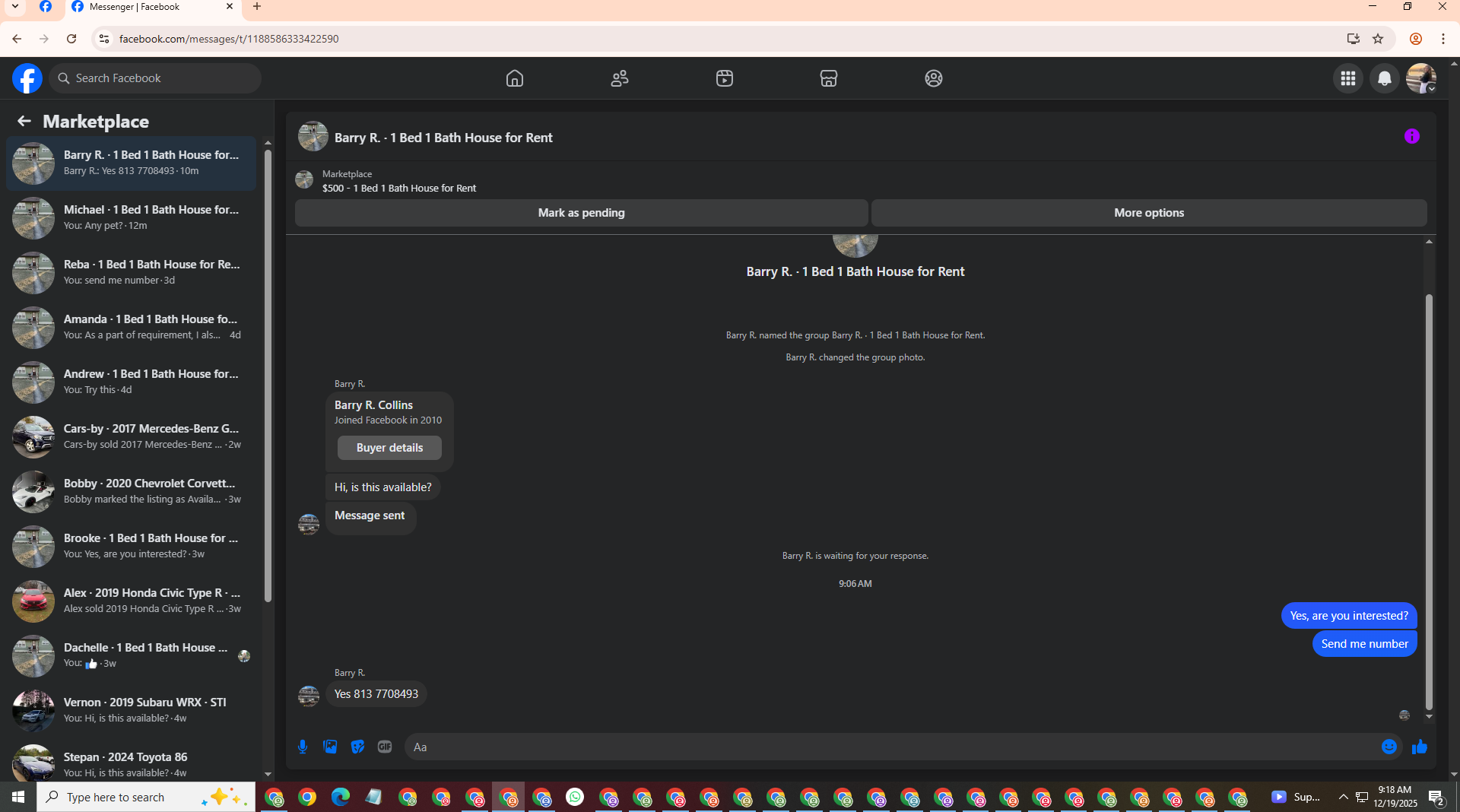
Task: Open Facebook Home icon in top navigation
Action: (x=515, y=78)
